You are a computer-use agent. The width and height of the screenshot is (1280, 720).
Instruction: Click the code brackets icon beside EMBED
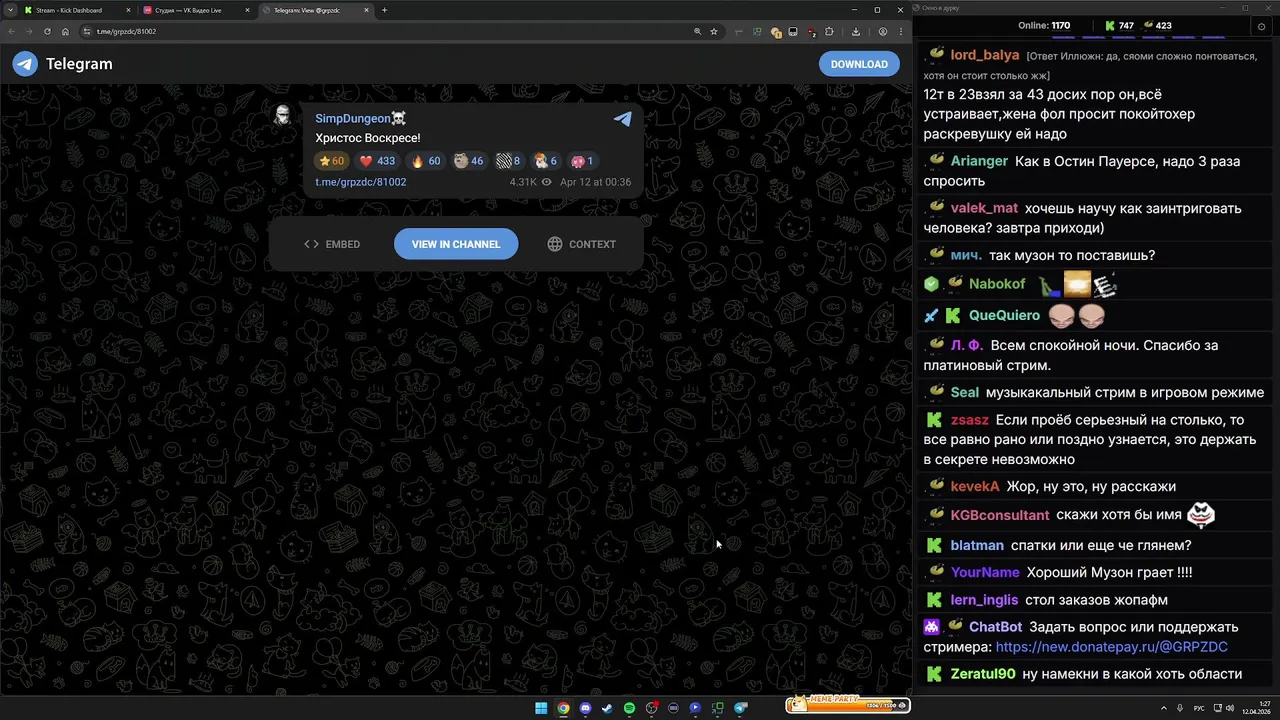pos(311,244)
